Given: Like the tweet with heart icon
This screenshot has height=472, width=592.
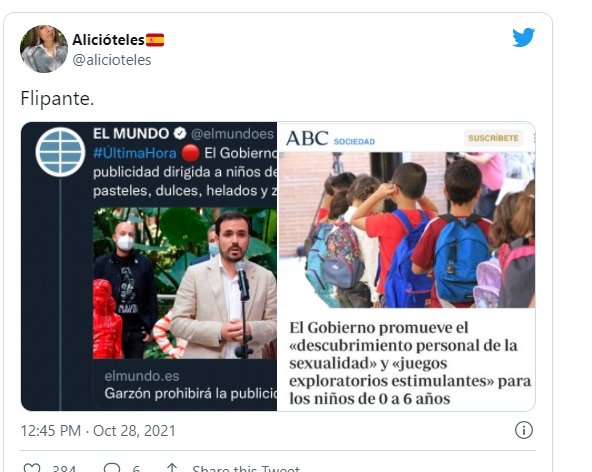Looking at the screenshot, I should [32, 468].
